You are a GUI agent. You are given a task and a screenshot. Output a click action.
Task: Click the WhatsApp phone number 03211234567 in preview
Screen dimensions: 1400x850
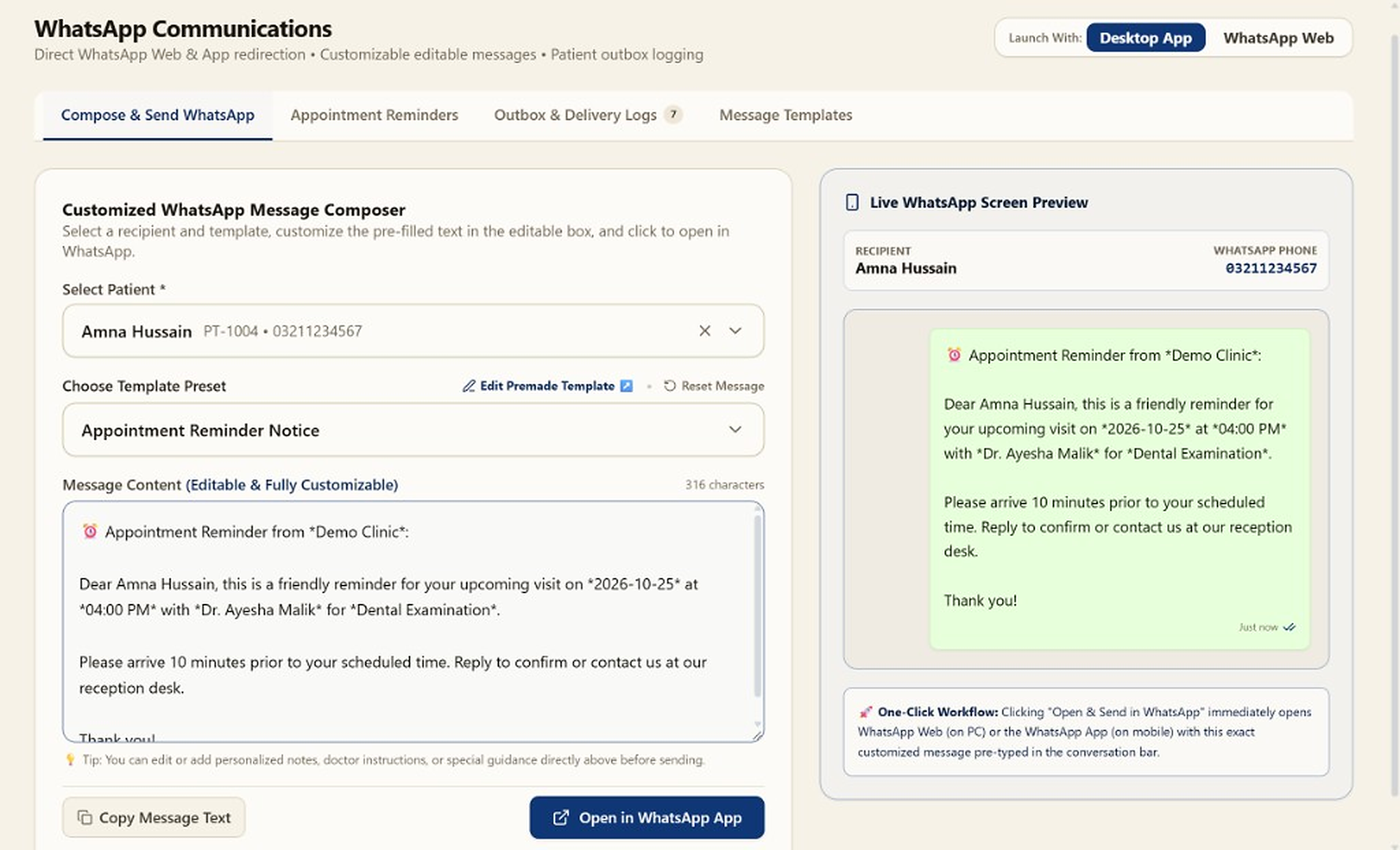[1271, 268]
